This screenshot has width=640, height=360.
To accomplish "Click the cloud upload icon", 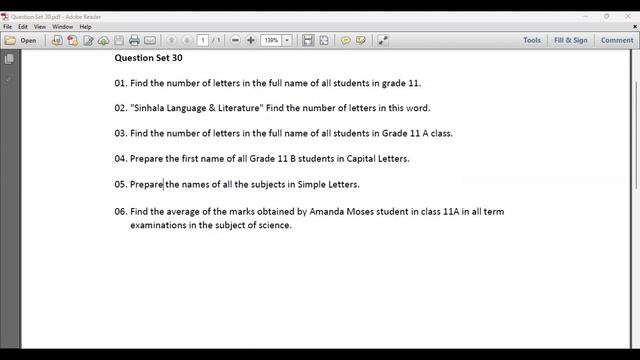I will tap(103, 40).
